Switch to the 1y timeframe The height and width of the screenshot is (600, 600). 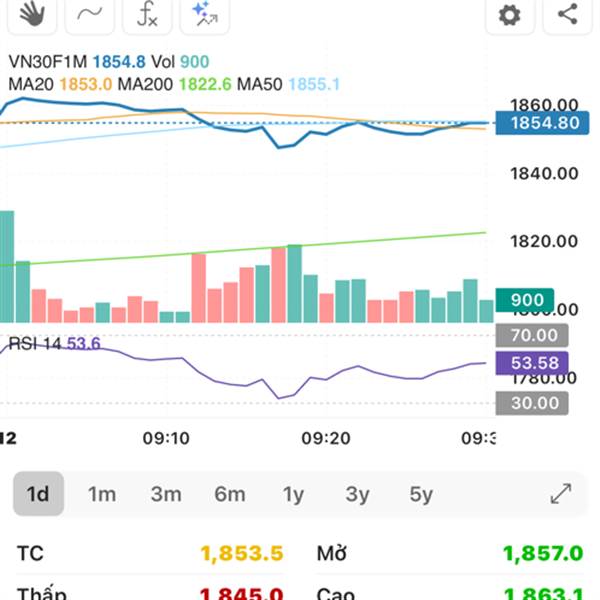click(x=293, y=494)
